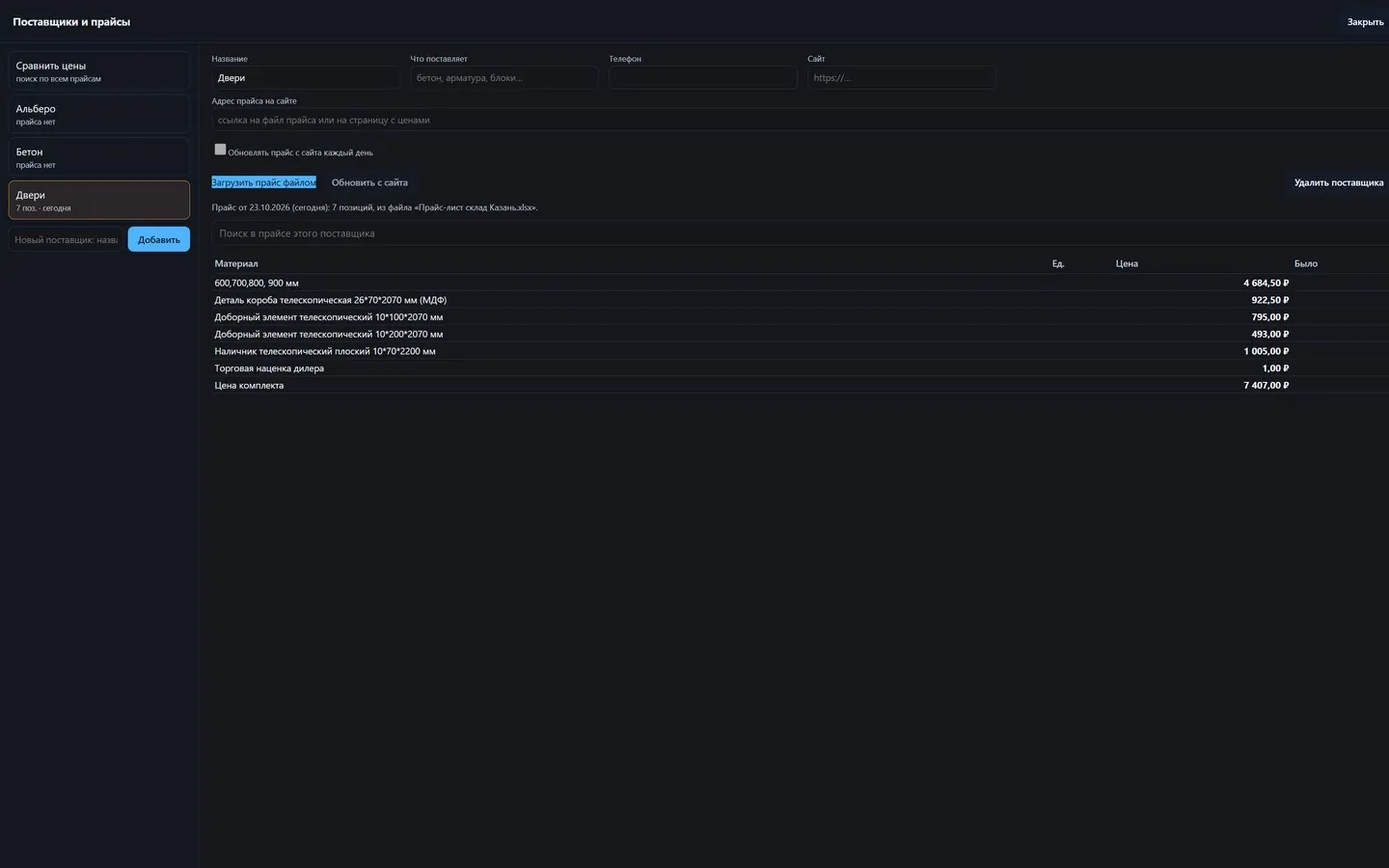Click the Добавить supplier button
Viewport: 1389px width, 868px height.
159,239
